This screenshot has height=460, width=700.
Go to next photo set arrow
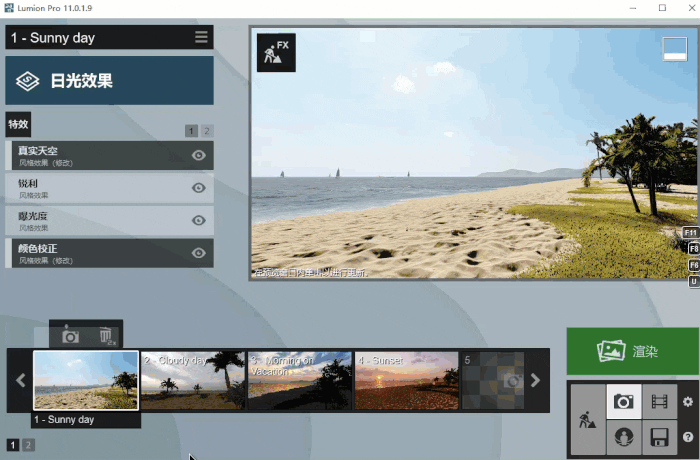[536, 381]
